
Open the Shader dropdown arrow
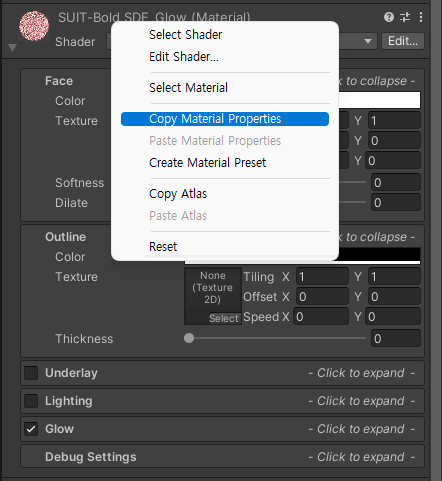tap(368, 41)
